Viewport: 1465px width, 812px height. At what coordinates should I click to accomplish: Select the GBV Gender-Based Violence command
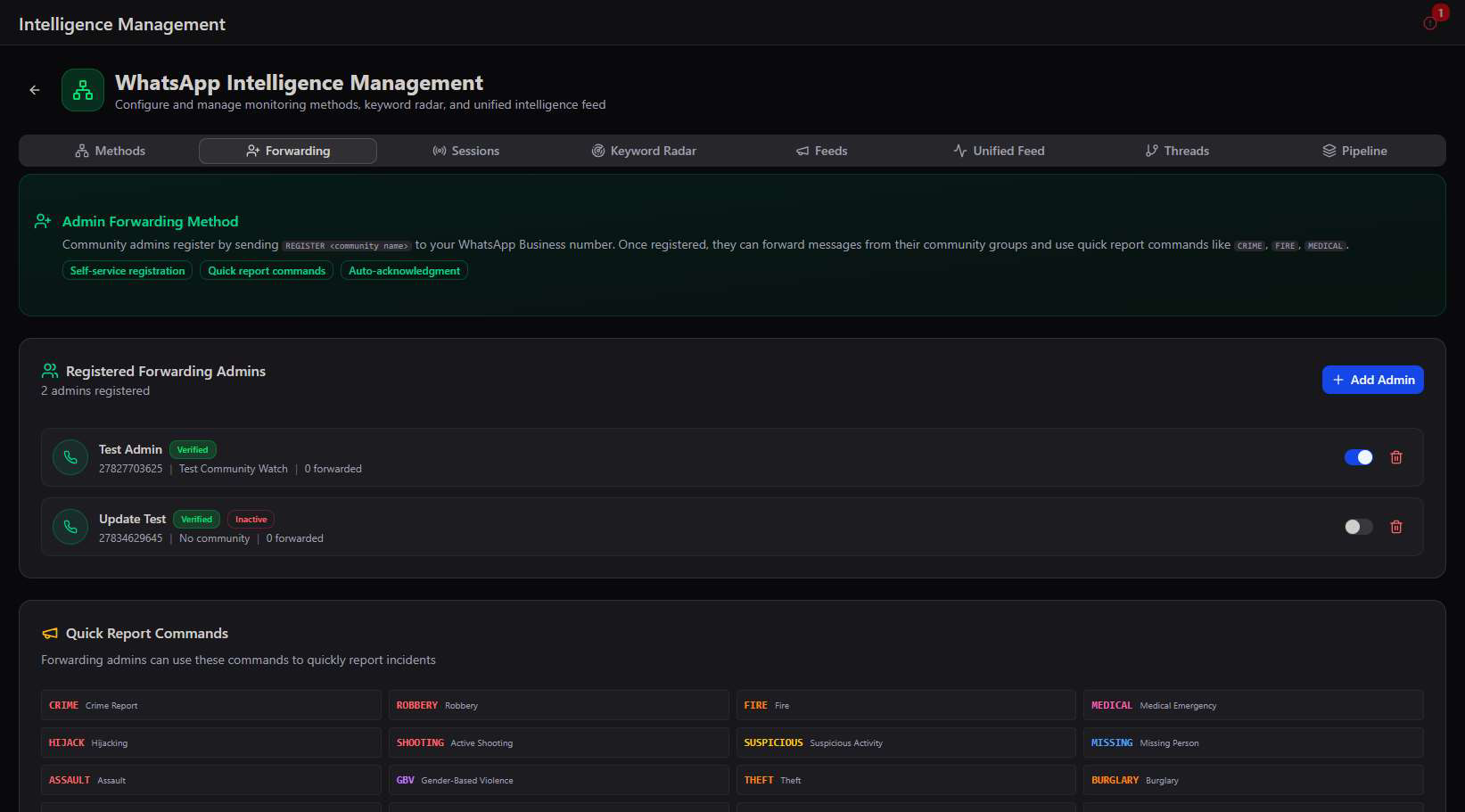pyautogui.click(x=559, y=780)
